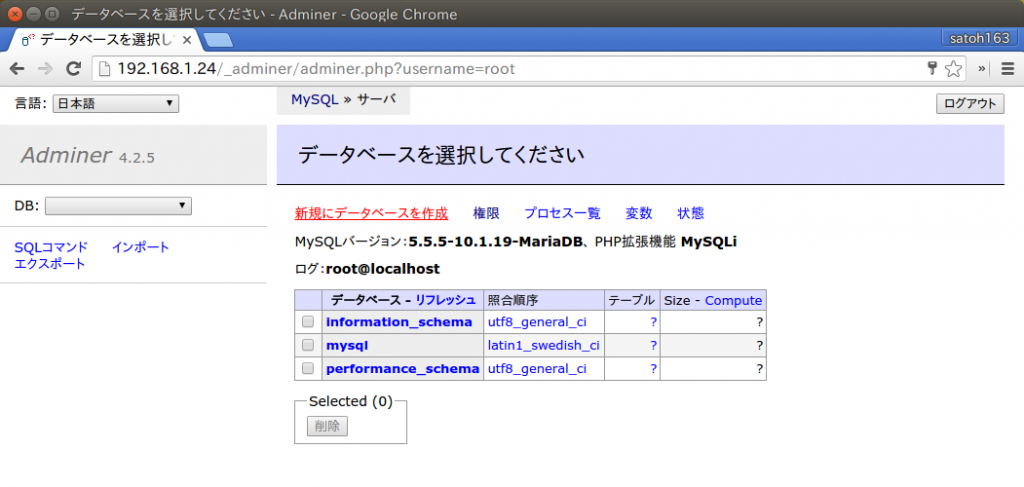Screen dimensions: 1024x487
Task: Click the root@localhost login text
Action: [383, 269]
